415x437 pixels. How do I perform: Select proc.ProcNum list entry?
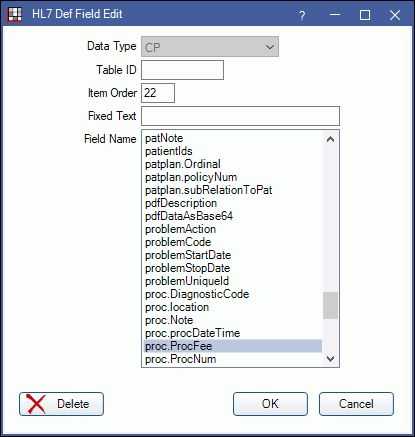pos(233,359)
